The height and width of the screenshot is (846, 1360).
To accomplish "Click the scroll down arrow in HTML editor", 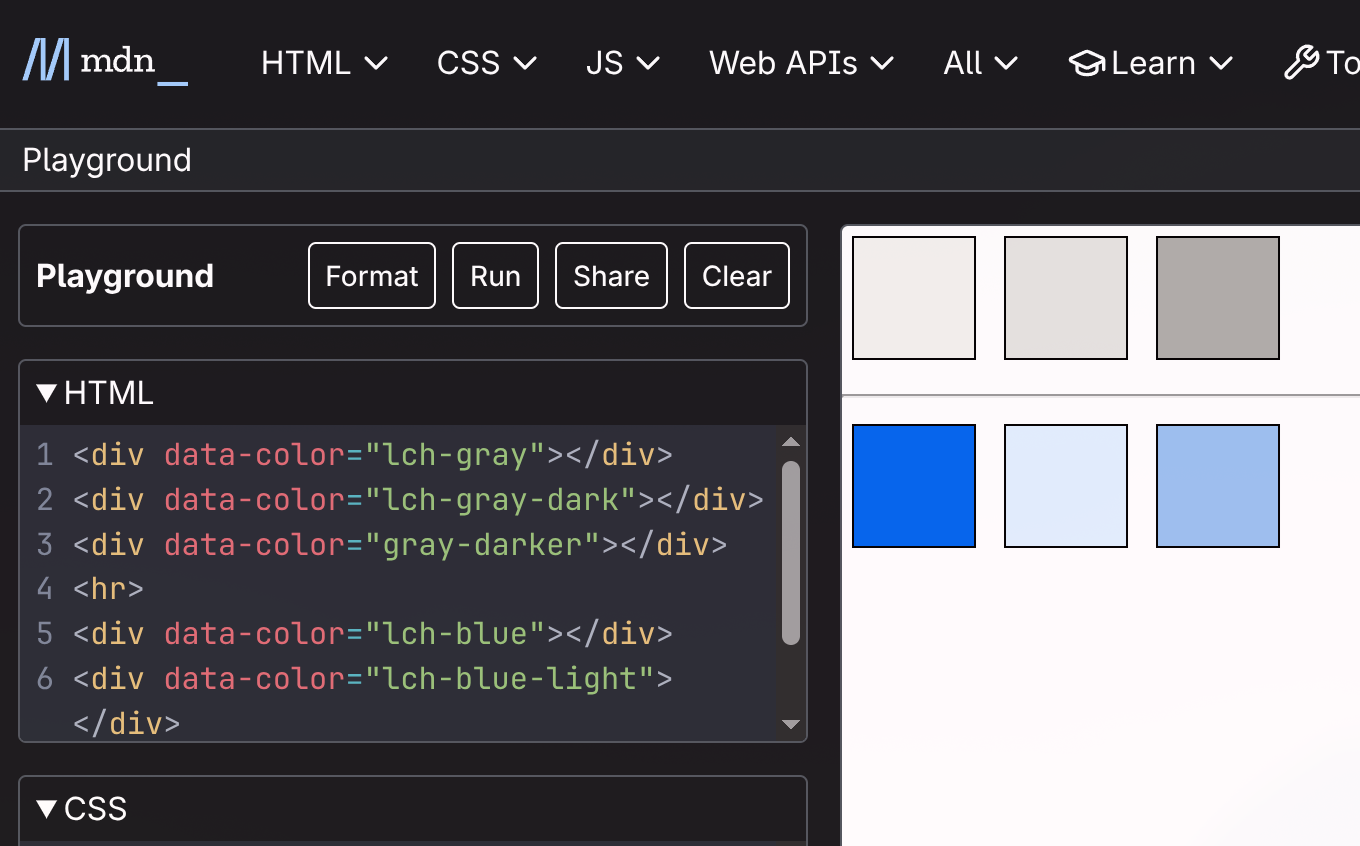I will [x=791, y=724].
